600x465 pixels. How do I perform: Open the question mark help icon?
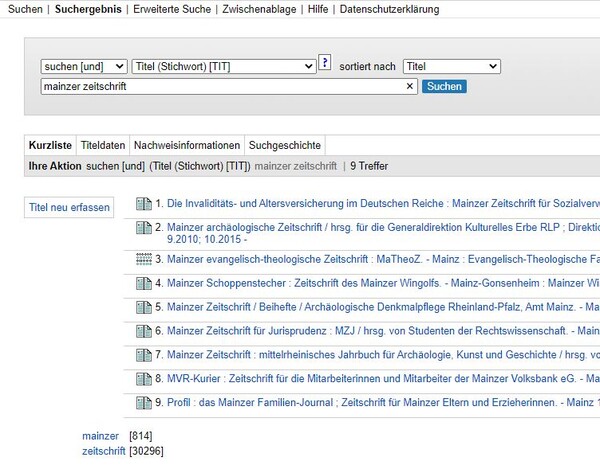point(325,62)
